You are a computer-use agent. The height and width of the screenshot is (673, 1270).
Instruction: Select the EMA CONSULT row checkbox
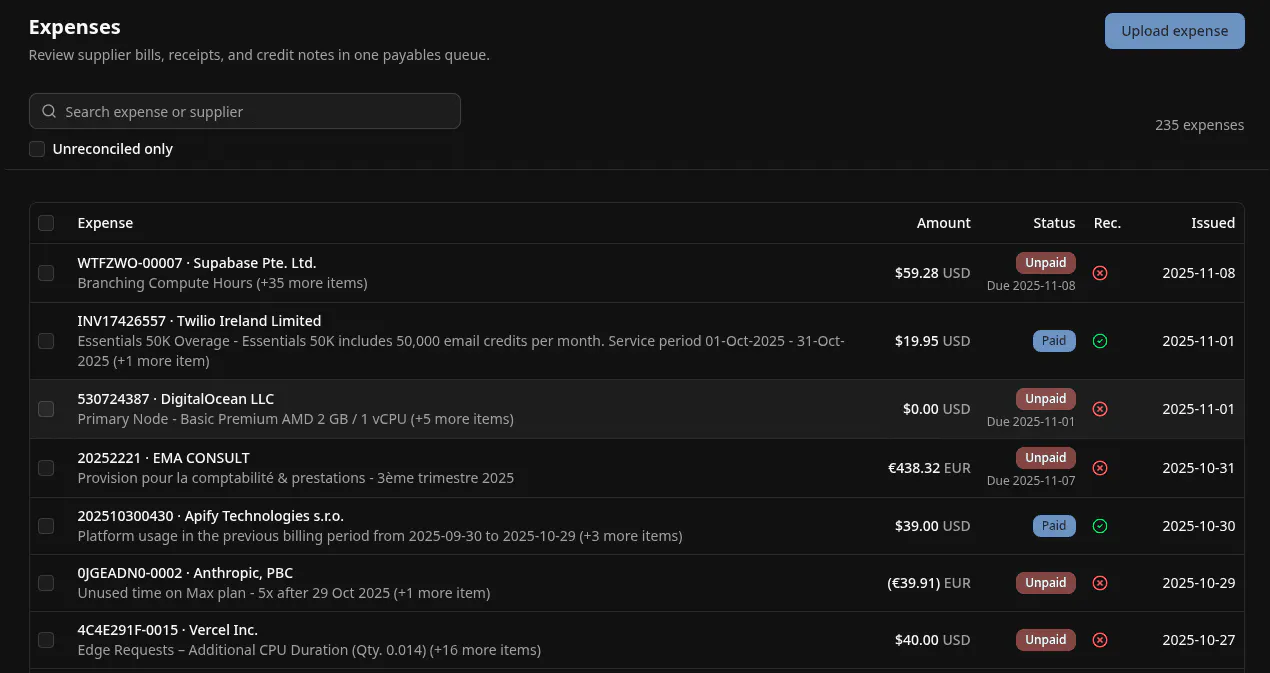pos(46,468)
